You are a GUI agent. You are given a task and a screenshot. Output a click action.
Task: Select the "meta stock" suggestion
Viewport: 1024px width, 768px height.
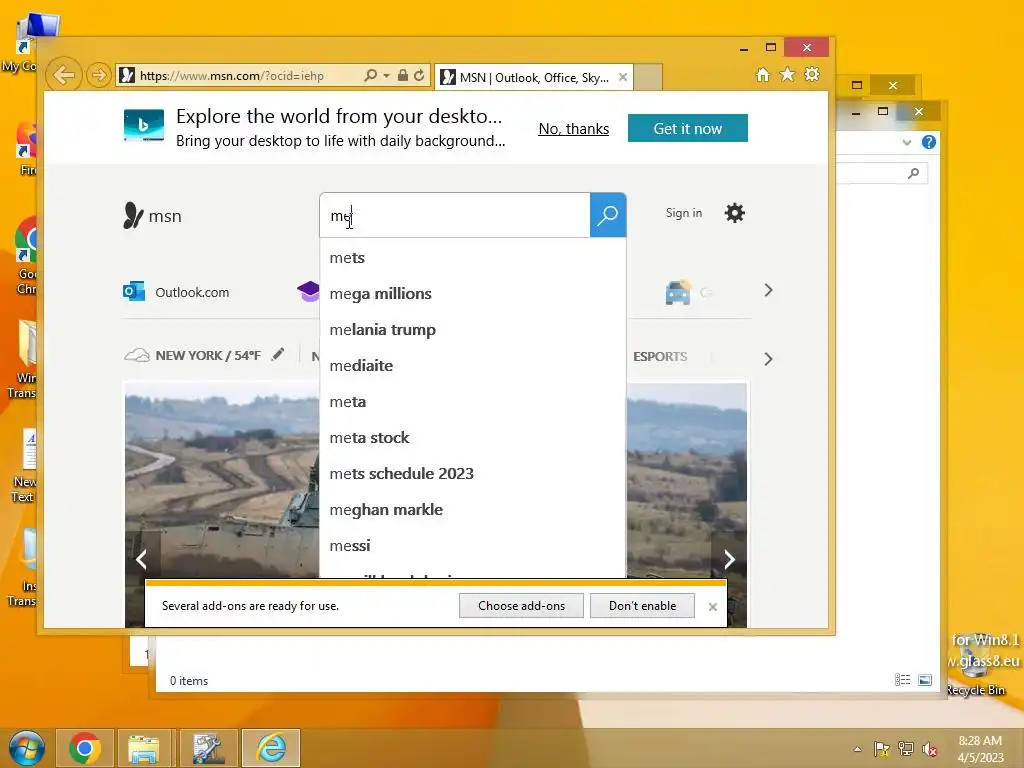point(473,438)
